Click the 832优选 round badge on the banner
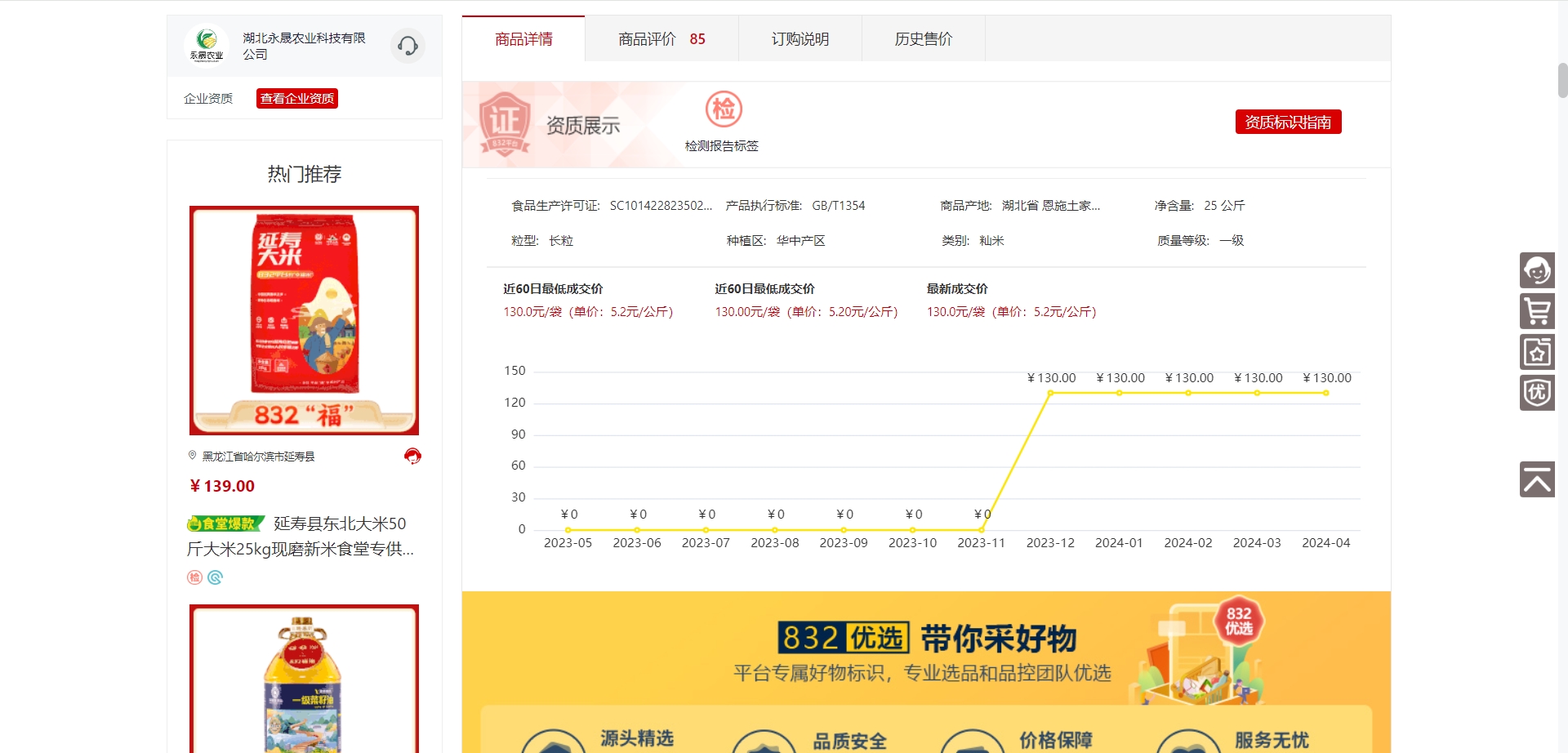This screenshot has width=1568, height=753. pos(1238,622)
